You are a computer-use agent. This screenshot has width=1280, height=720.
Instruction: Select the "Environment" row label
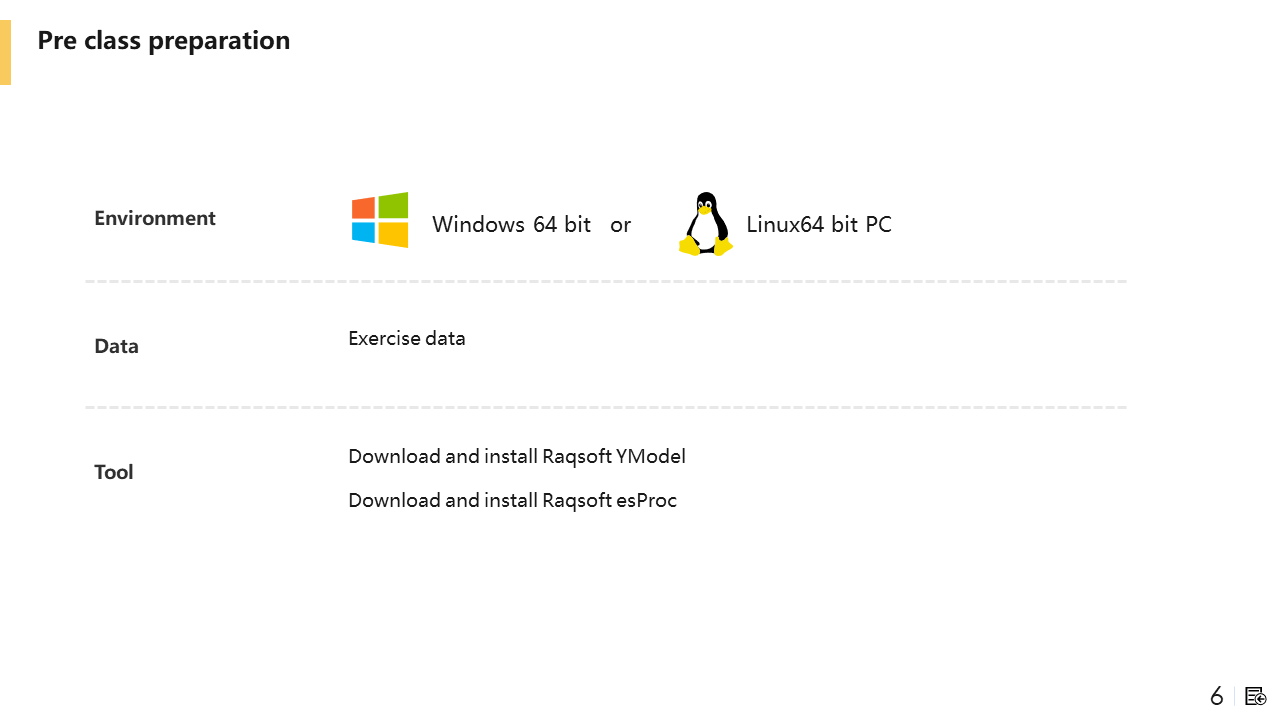[155, 218]
